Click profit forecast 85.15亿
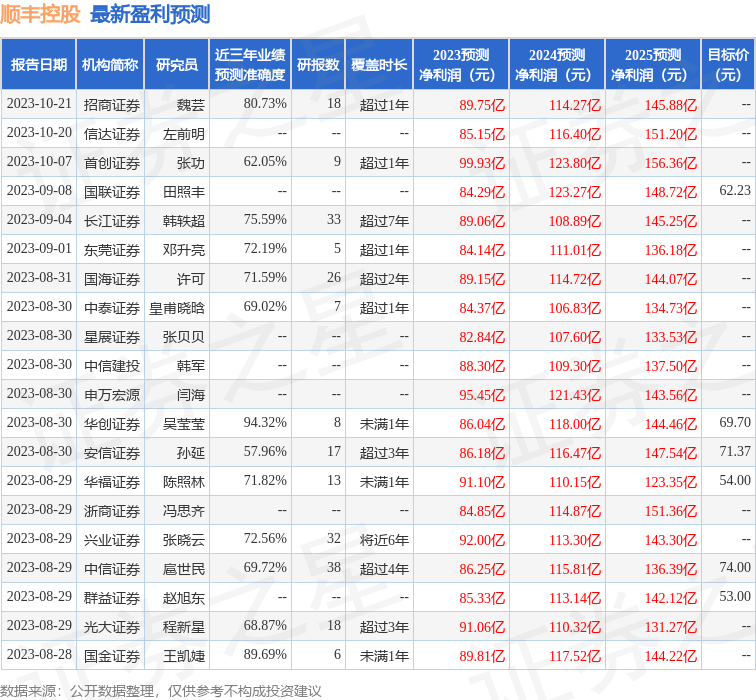This screenshot has height=700, width=756. tap(482, 134)
